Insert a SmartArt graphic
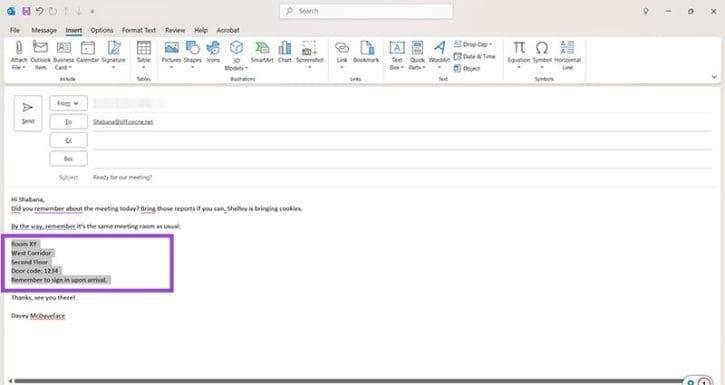The image size is (725, 385). click(x=262, y=52)
